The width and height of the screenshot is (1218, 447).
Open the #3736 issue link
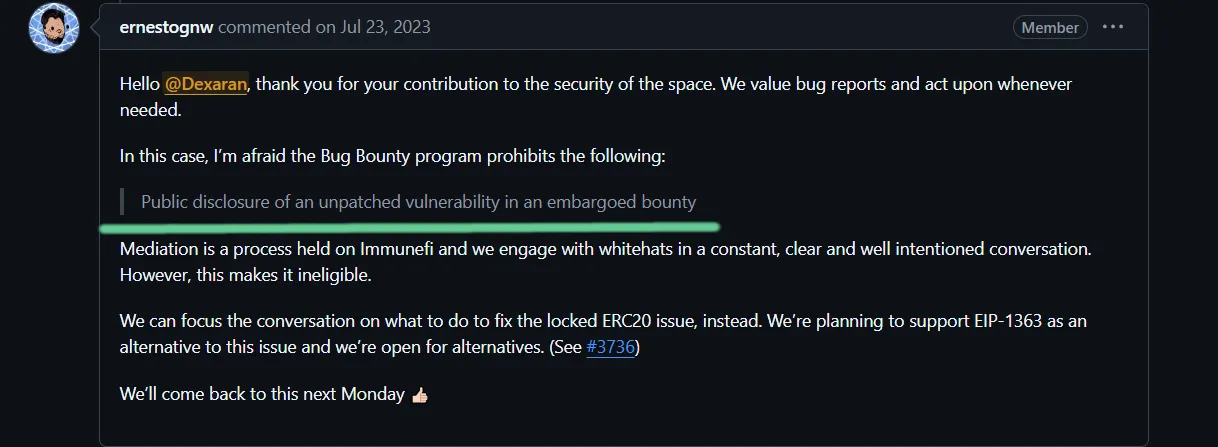pyautogui.click(x=611, y=348)
